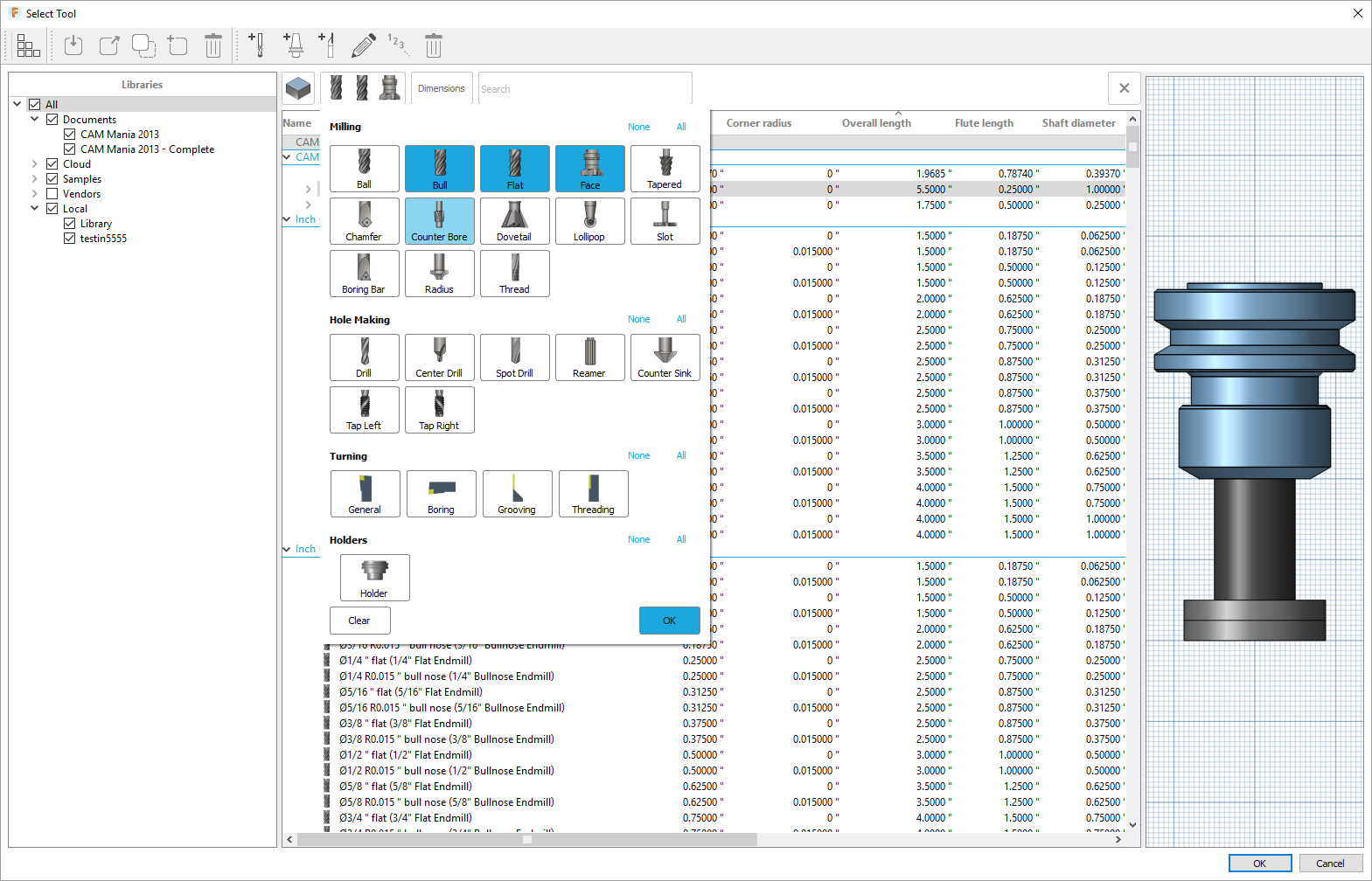Select the Drill tool type

(365, 357)
